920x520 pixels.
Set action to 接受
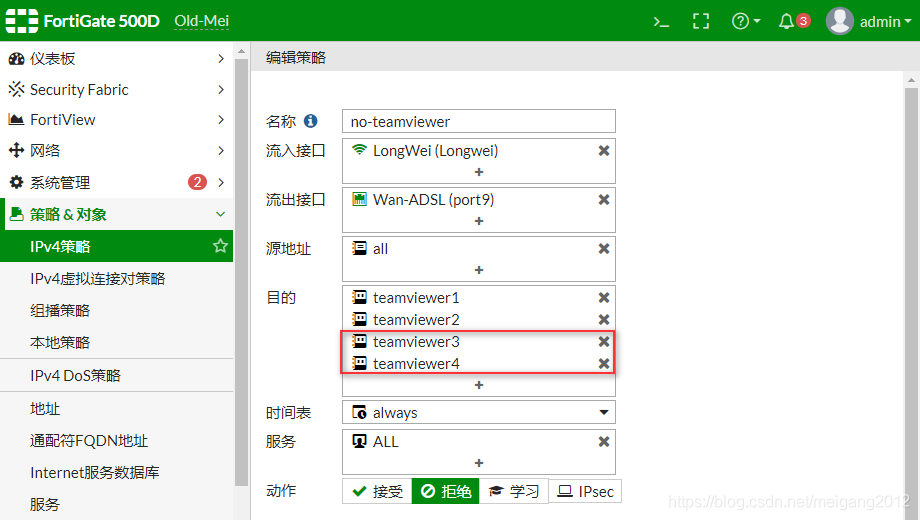[x=377, y=491]
